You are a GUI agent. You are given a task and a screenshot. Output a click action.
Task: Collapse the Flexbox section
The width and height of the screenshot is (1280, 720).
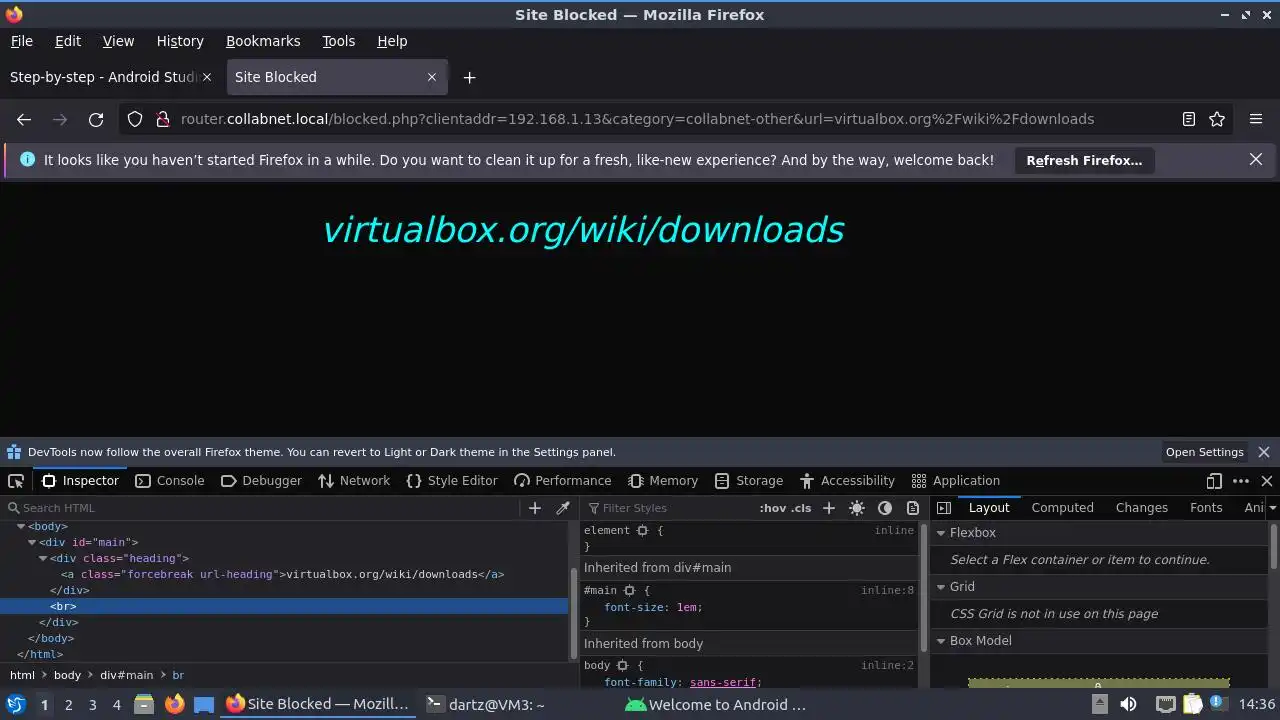coord(941,533)
